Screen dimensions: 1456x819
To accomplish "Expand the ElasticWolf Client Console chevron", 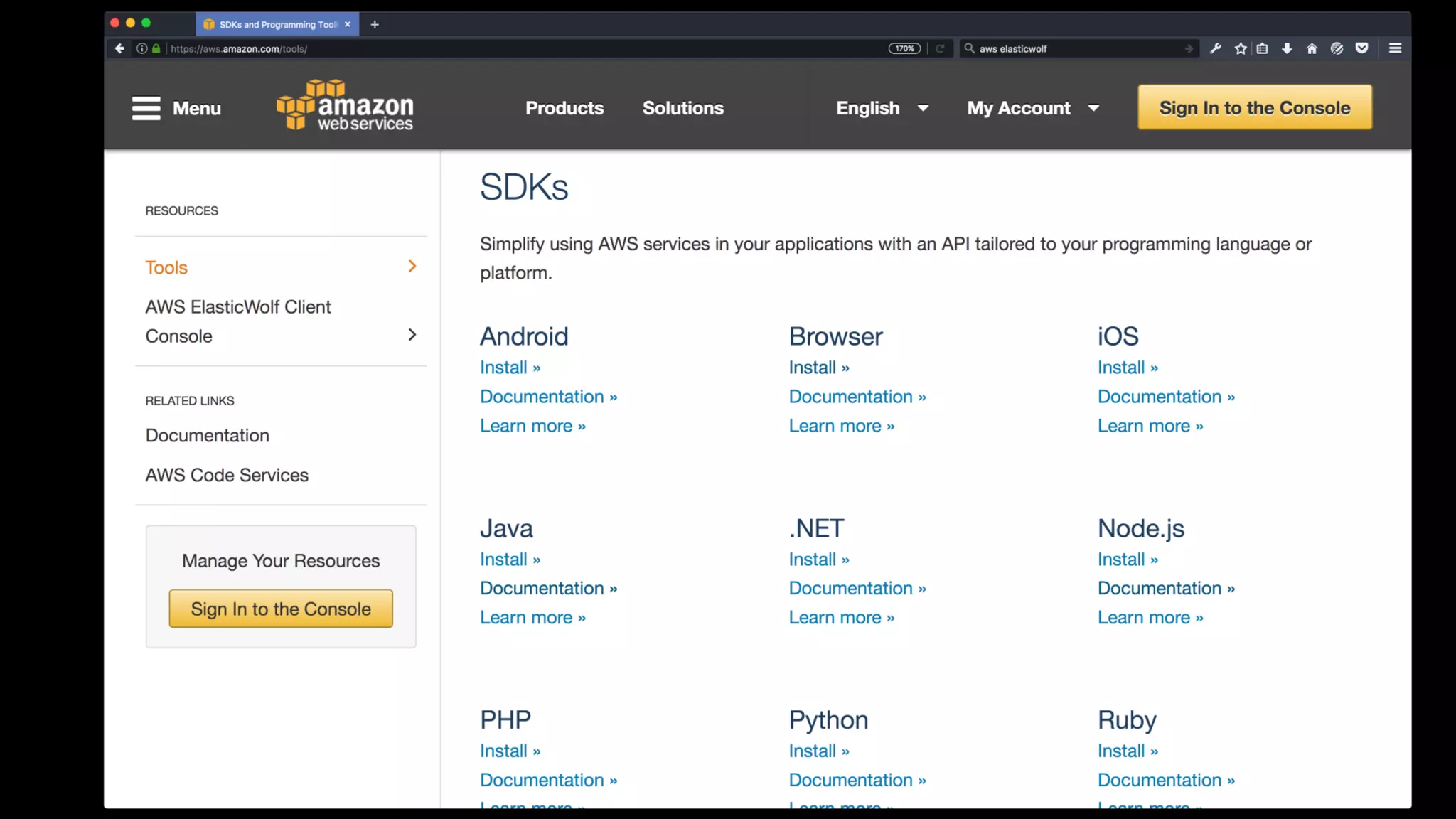I will point(412,335).
